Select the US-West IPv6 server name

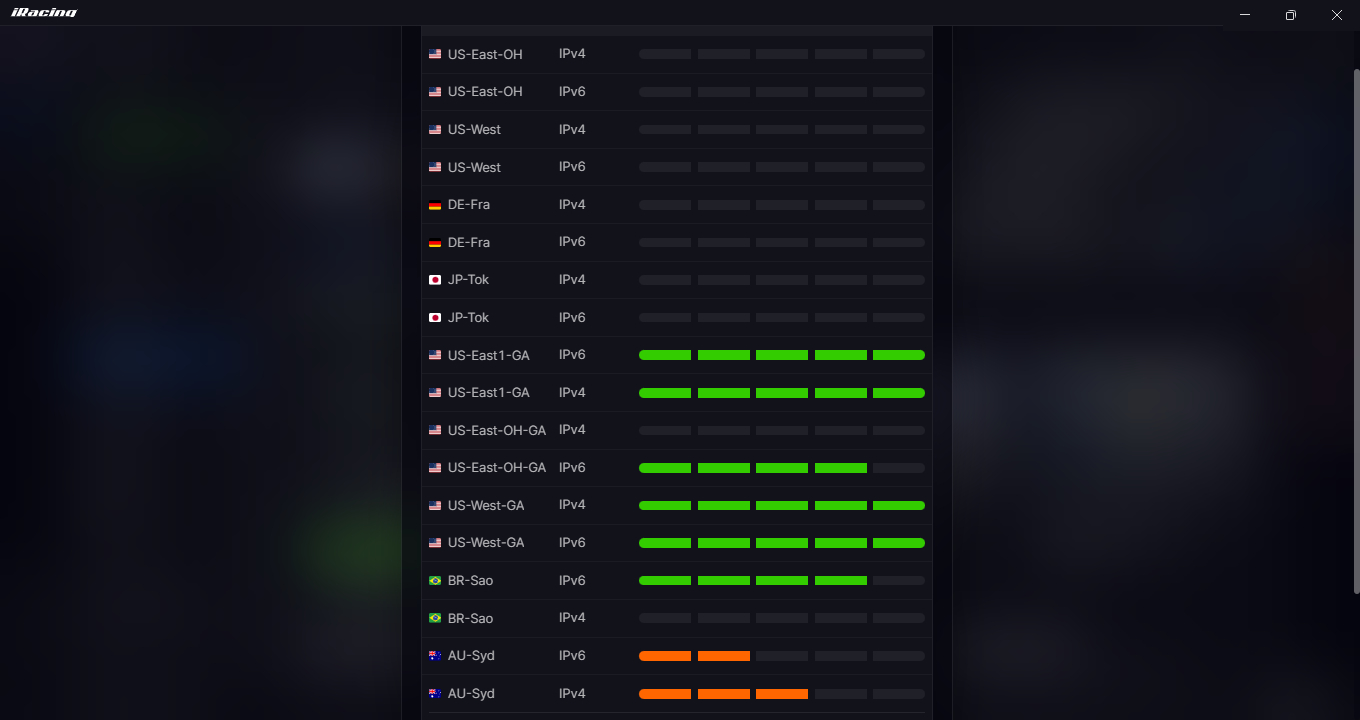click(x=474, y=167)
